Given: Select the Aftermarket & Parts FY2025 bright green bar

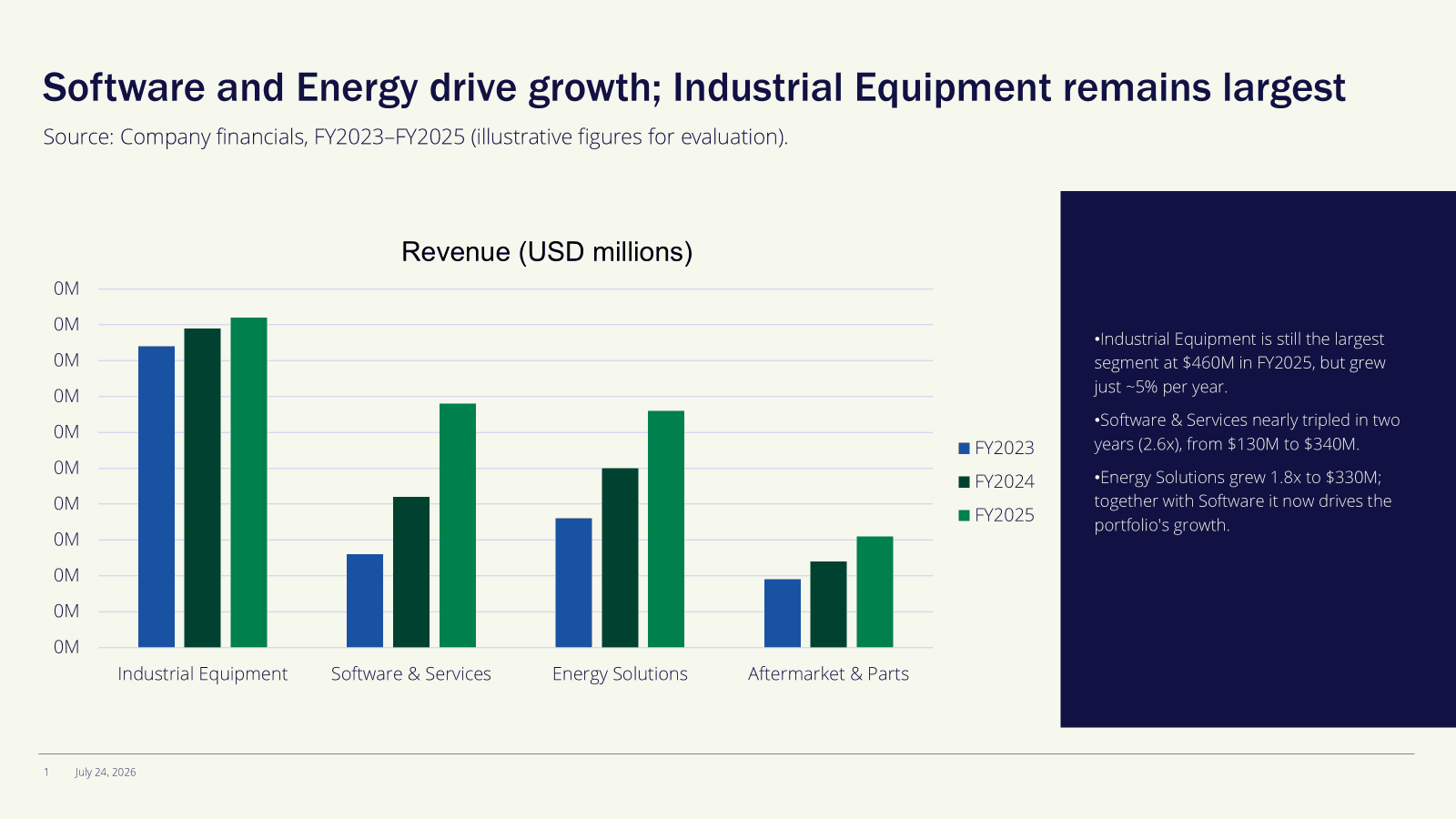Looking at the screenshot, I should pos(875,592).
